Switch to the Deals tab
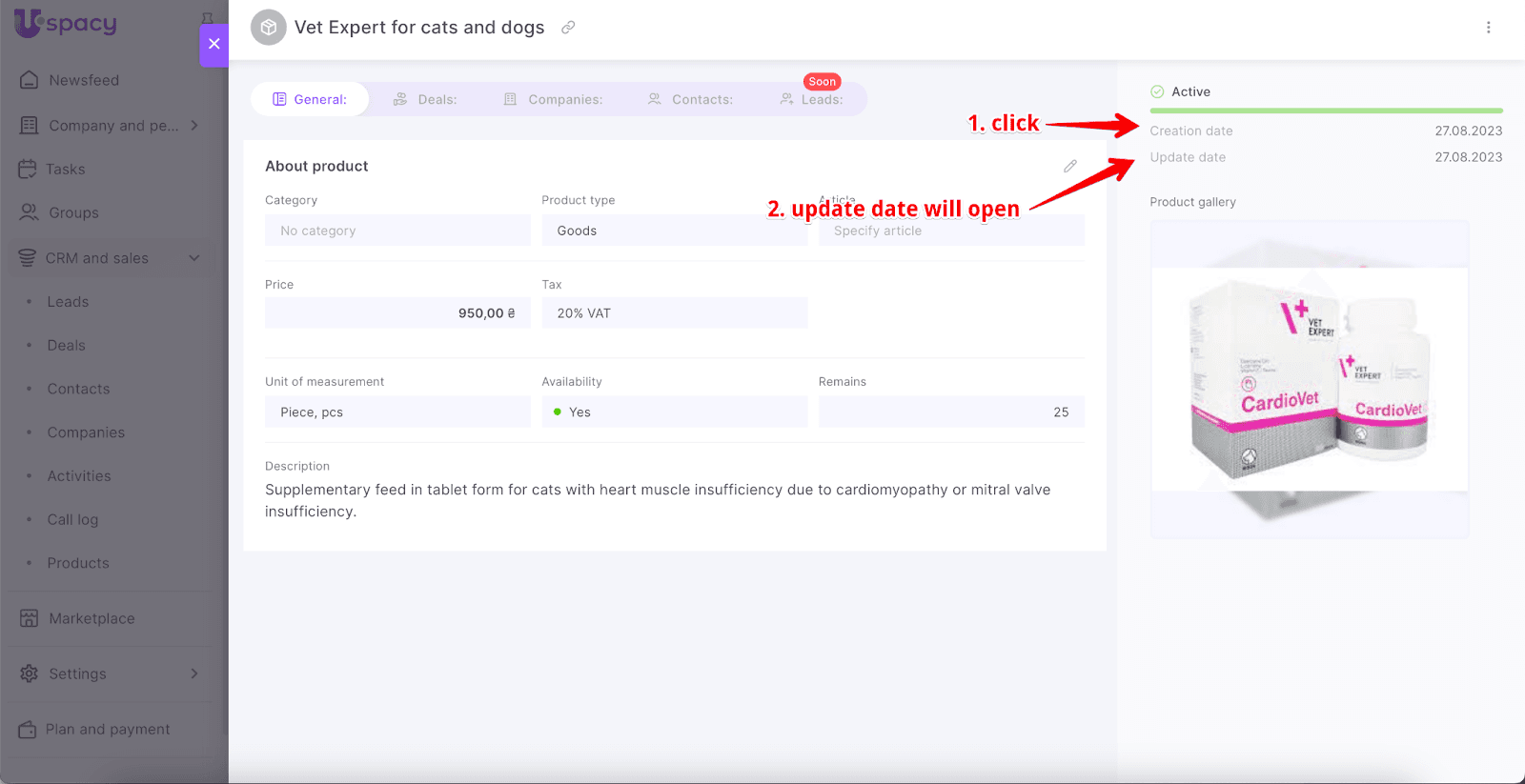Viewport: 1525px width, 784px height. (426, 99)
